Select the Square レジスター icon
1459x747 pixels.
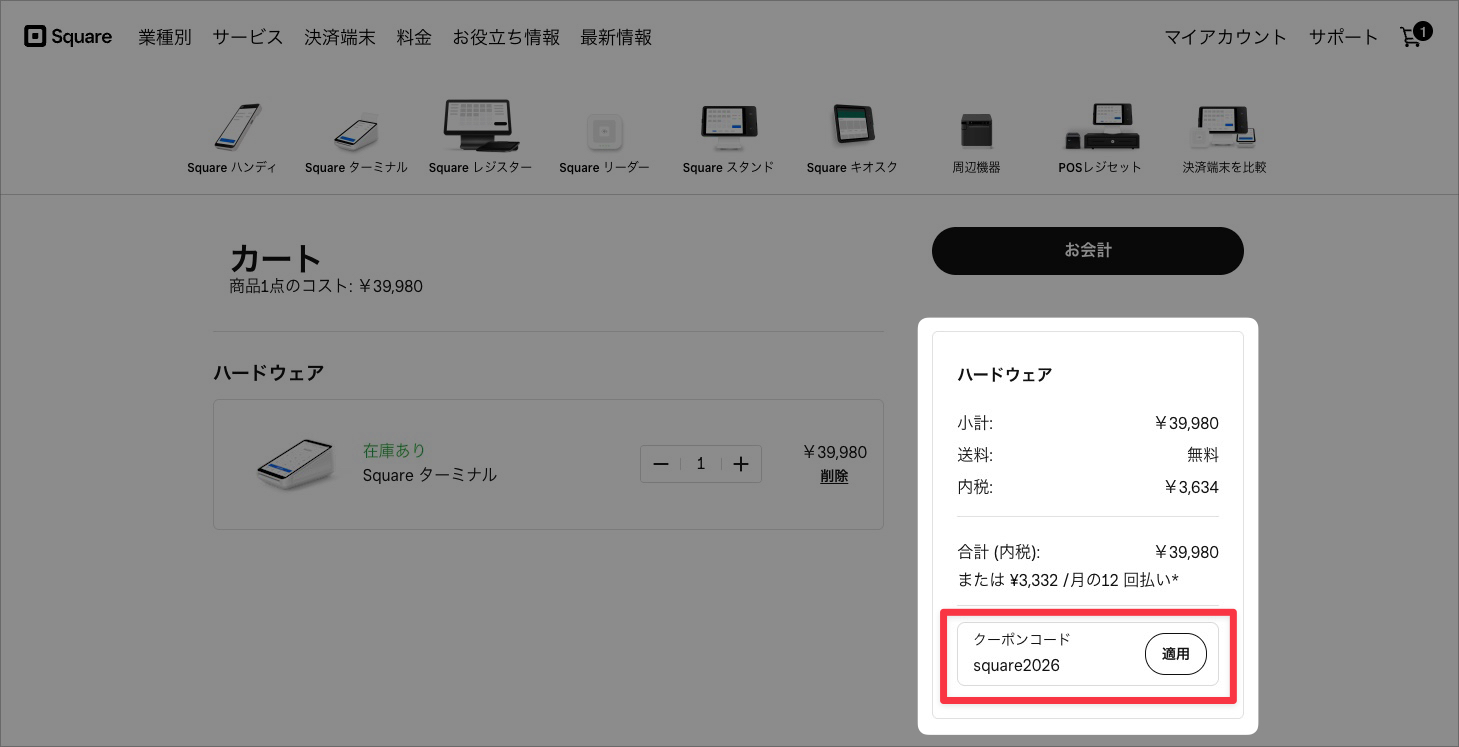(480, 123)
